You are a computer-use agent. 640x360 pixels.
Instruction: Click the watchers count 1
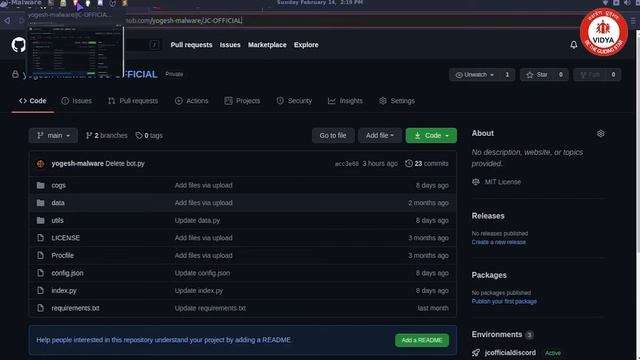(x=507, y=75)
